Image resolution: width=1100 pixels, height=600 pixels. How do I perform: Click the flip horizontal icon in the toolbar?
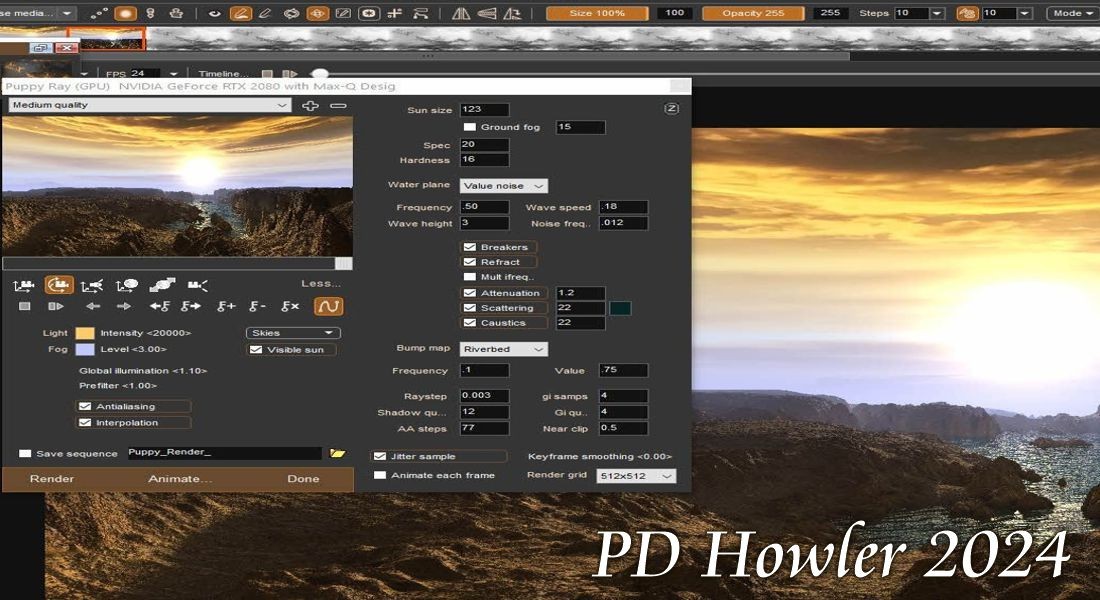[x=461, y=13]
